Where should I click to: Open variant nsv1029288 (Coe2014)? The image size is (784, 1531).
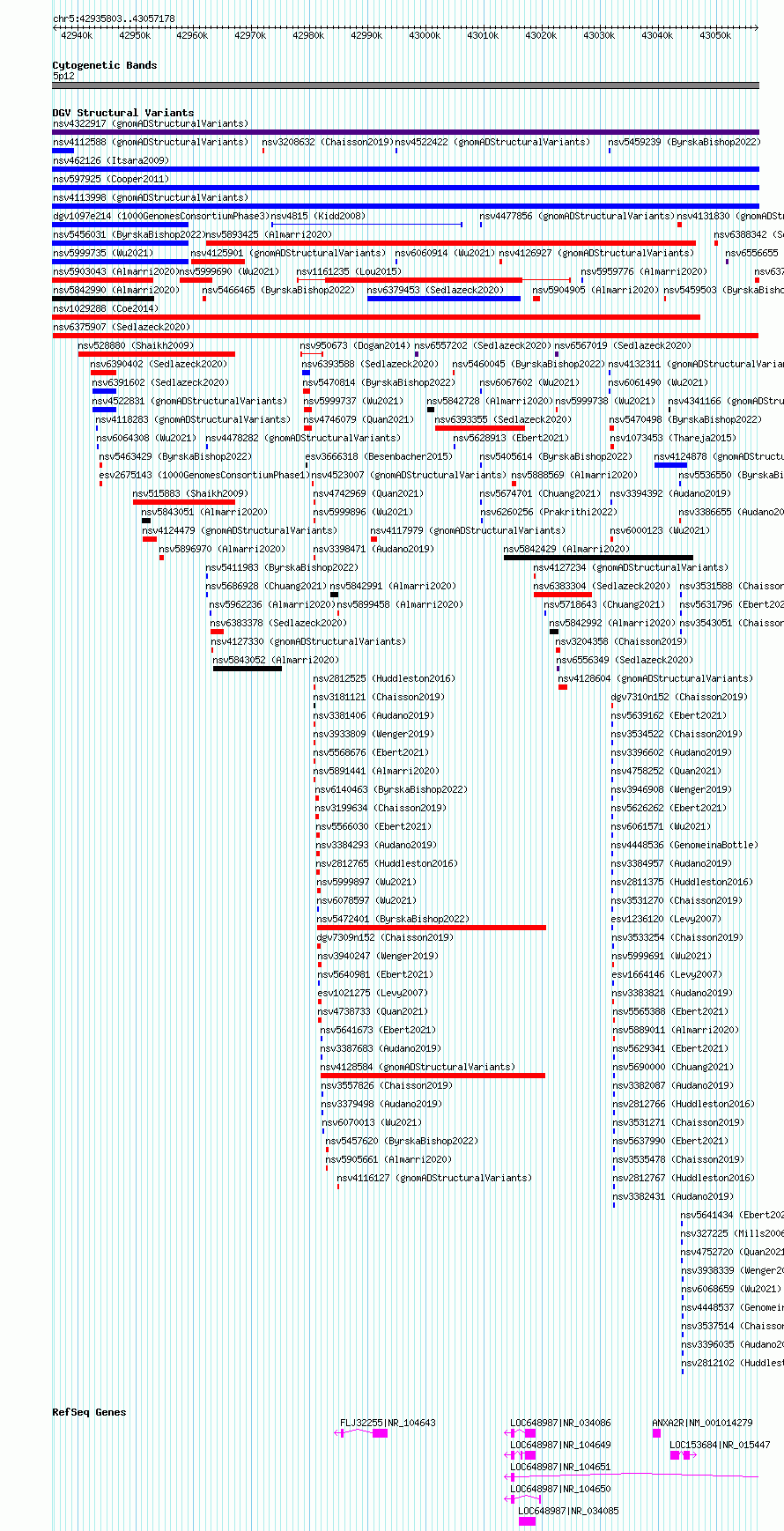(105, 308)
